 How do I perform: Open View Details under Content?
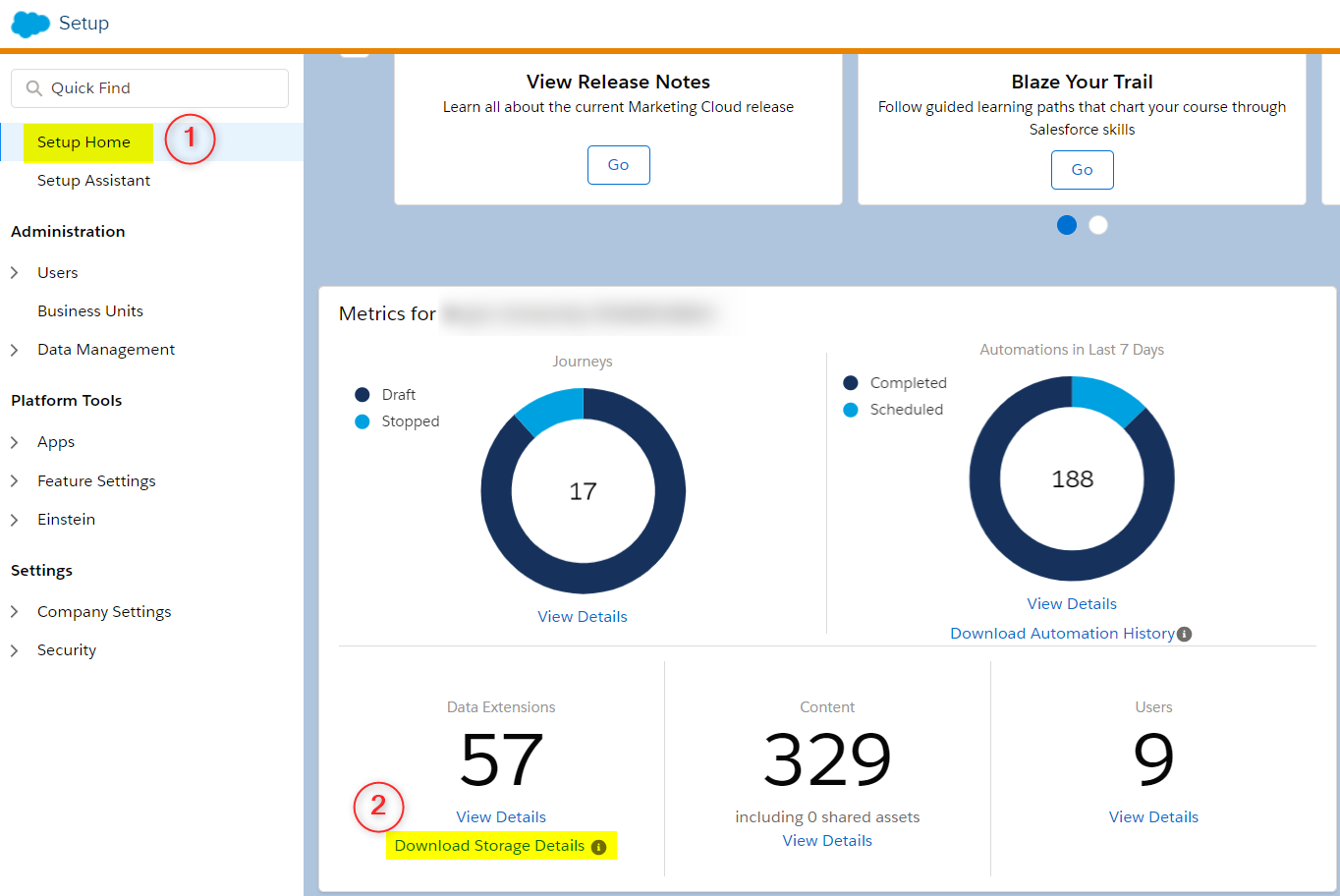tap(827, 841)
